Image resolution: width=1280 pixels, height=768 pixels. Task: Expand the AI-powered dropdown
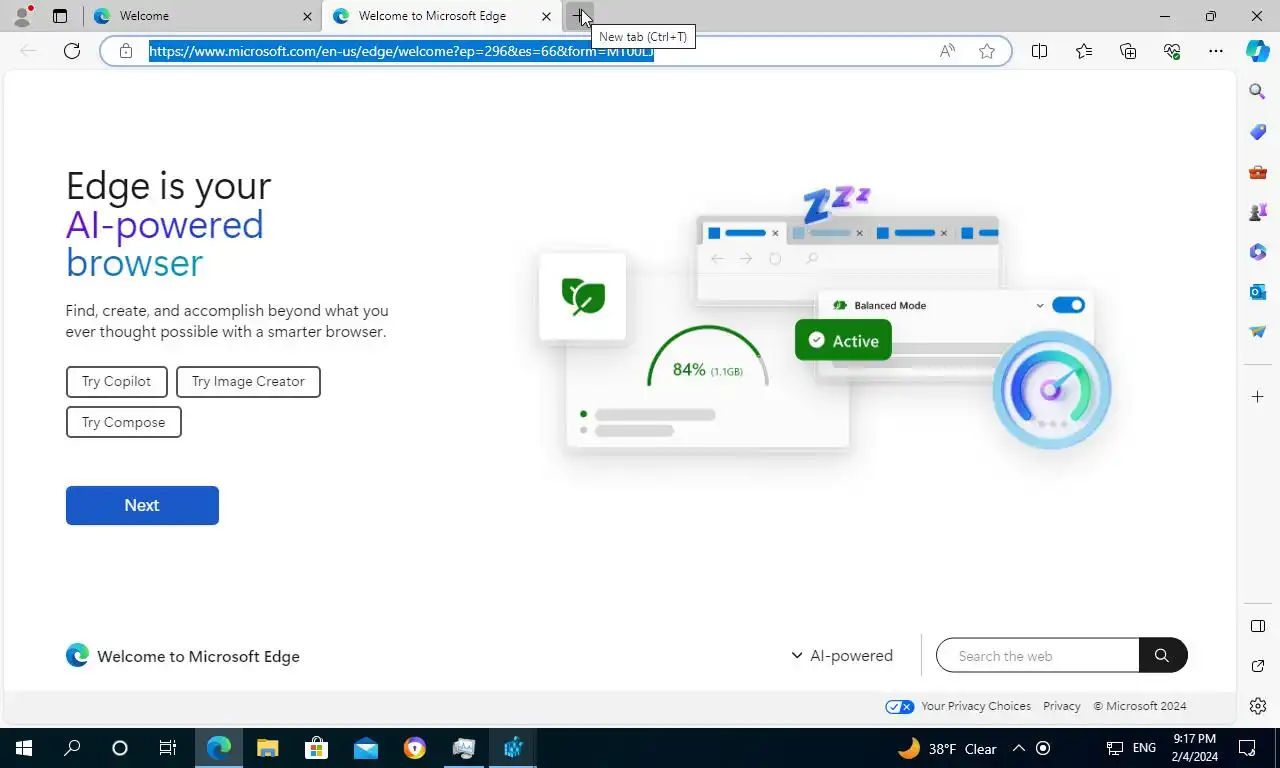pyautogui.click(x=841, y=655)
